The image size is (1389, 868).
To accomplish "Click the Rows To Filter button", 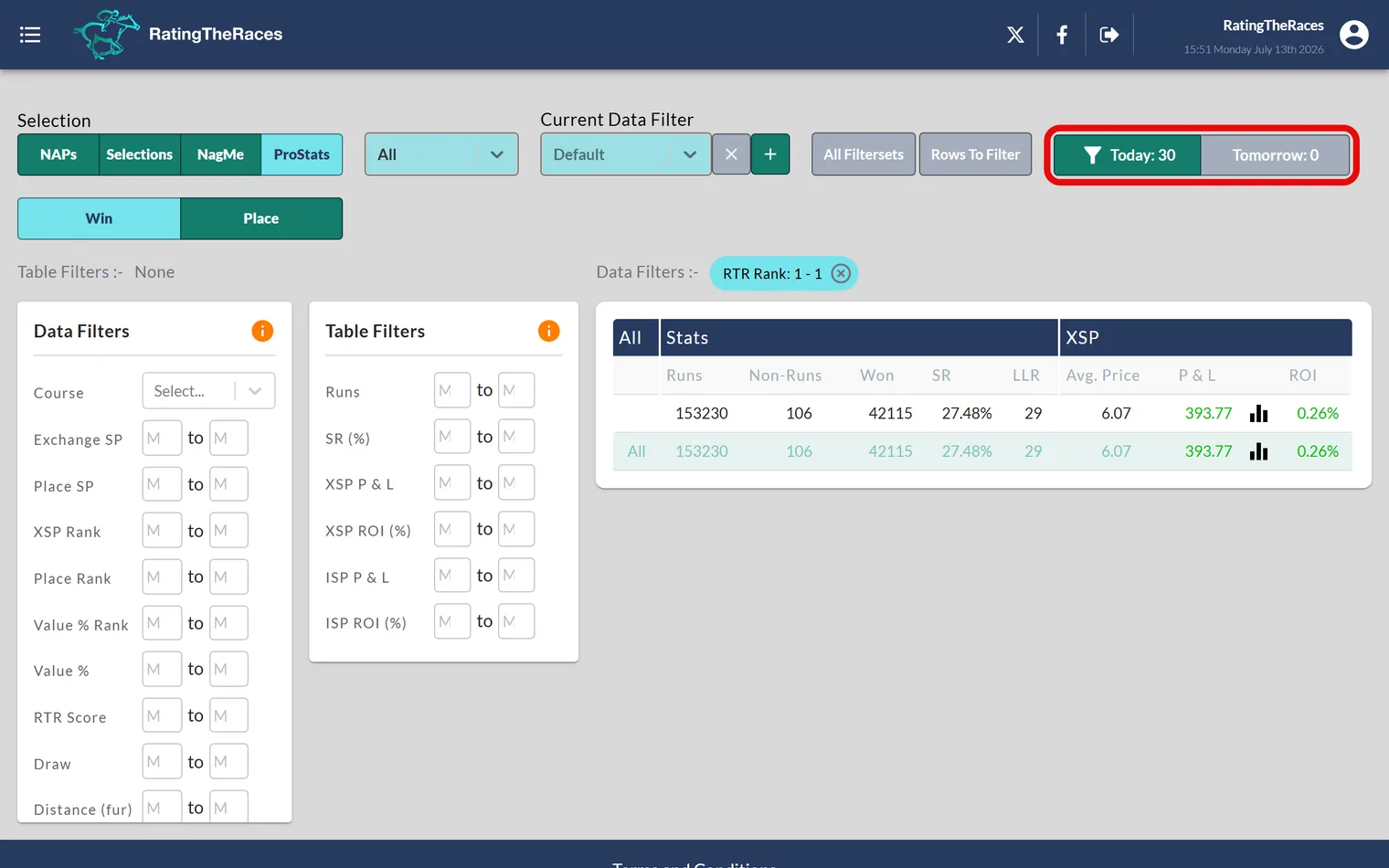I will 975,154.
